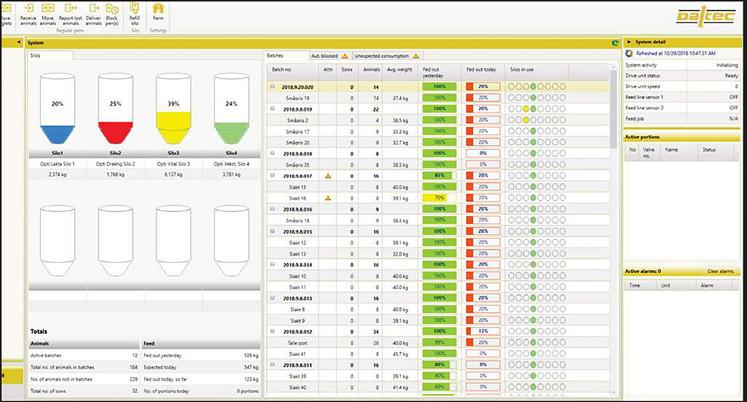This screenshot has height=402, width=747.
Task: Click the Clear alarms button
Action: [720, 271]
